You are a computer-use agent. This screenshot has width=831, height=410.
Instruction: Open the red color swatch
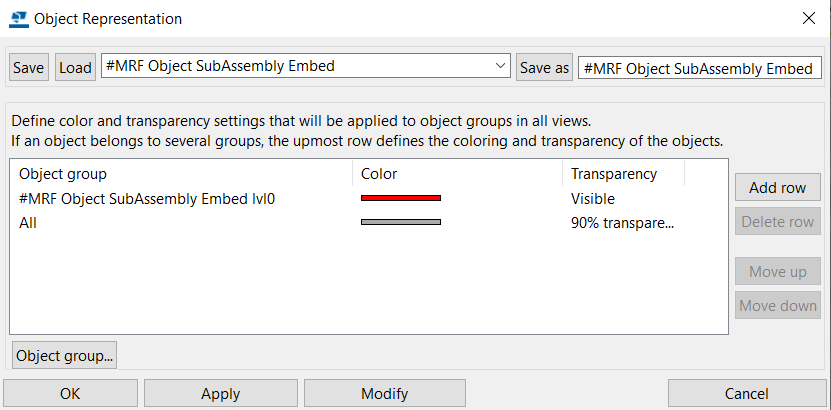pos(401,198)
